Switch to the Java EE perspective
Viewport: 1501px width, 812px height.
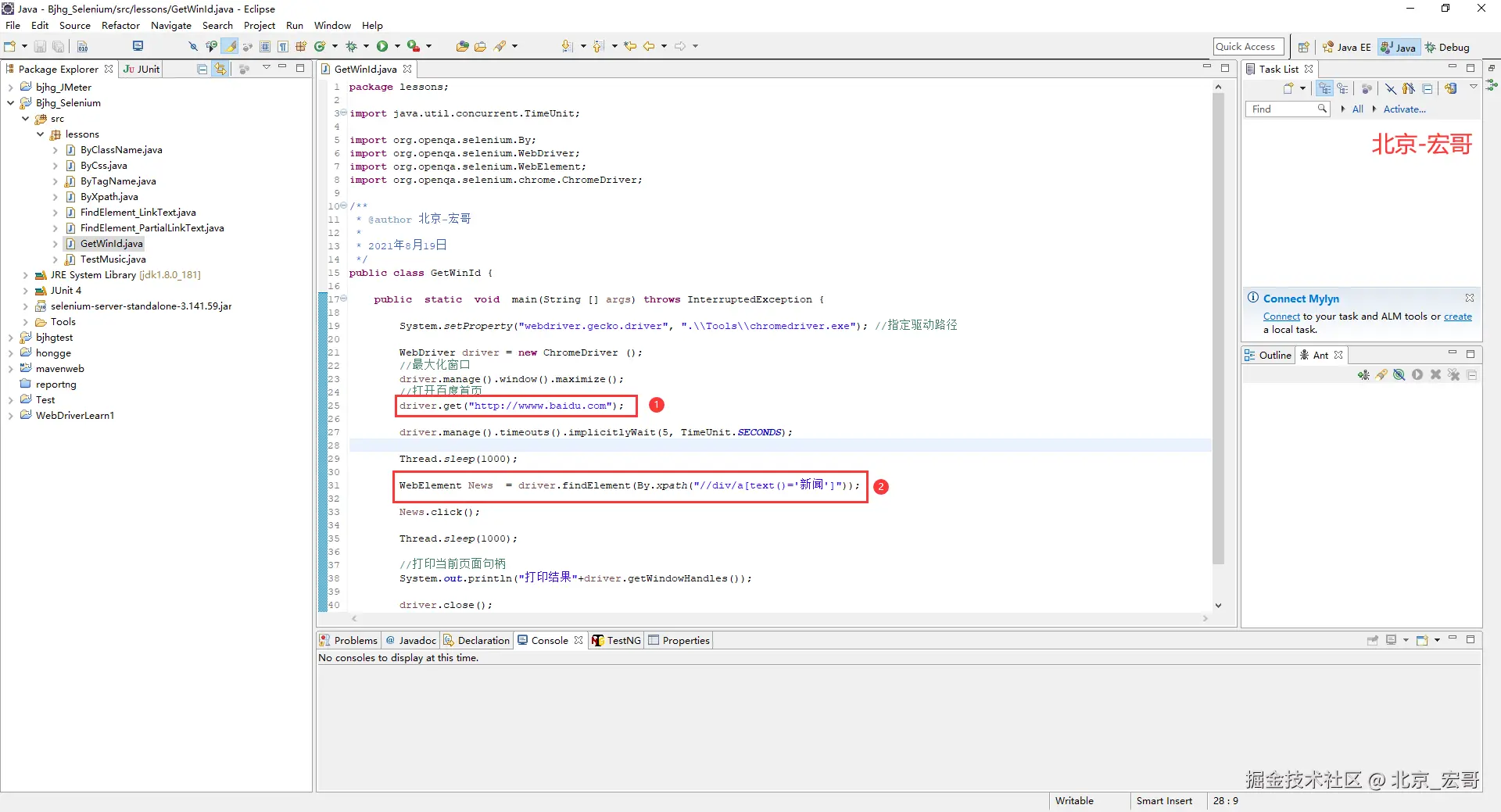pos(1347,48)
